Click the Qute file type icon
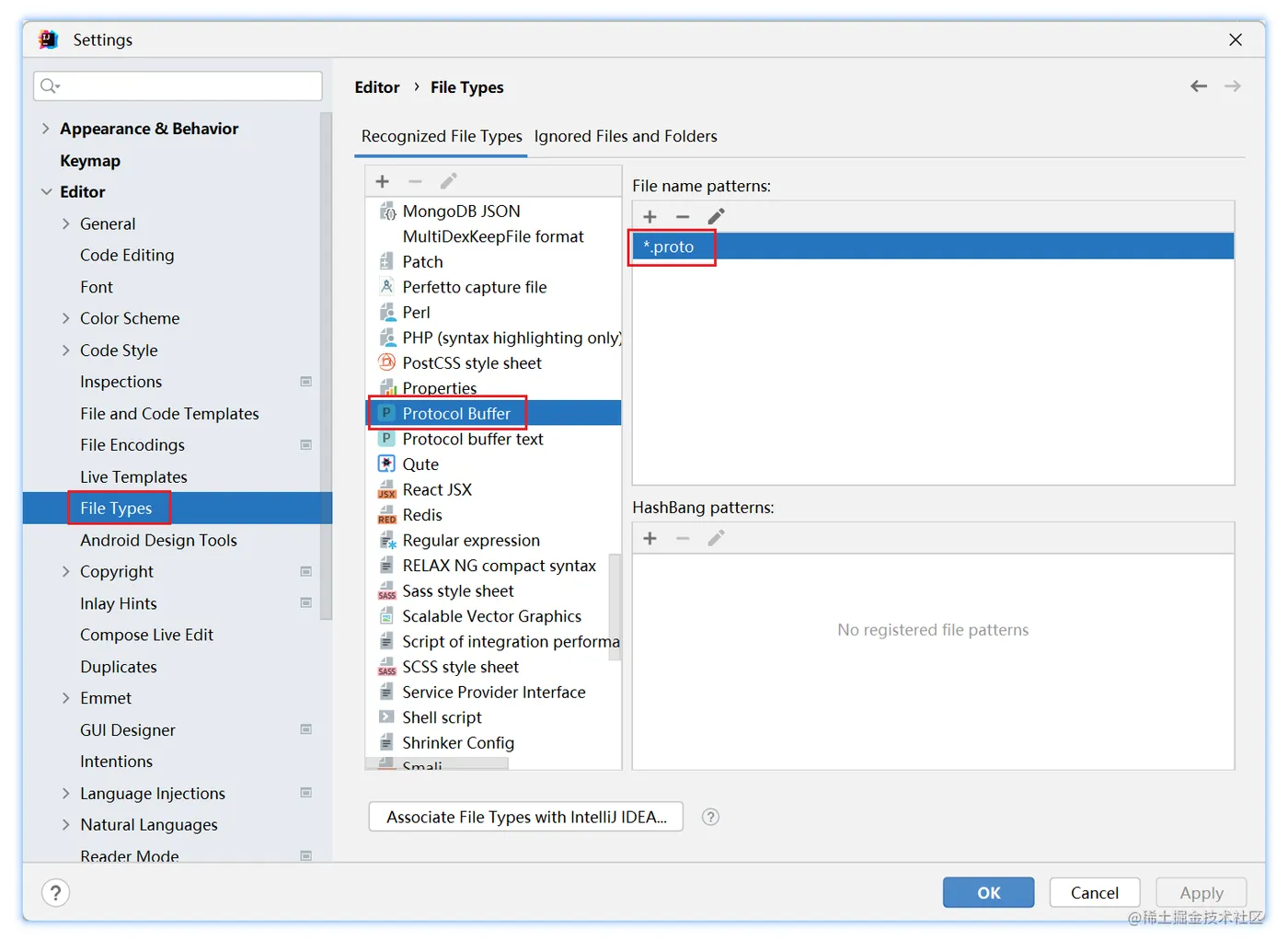 point(387,464)
